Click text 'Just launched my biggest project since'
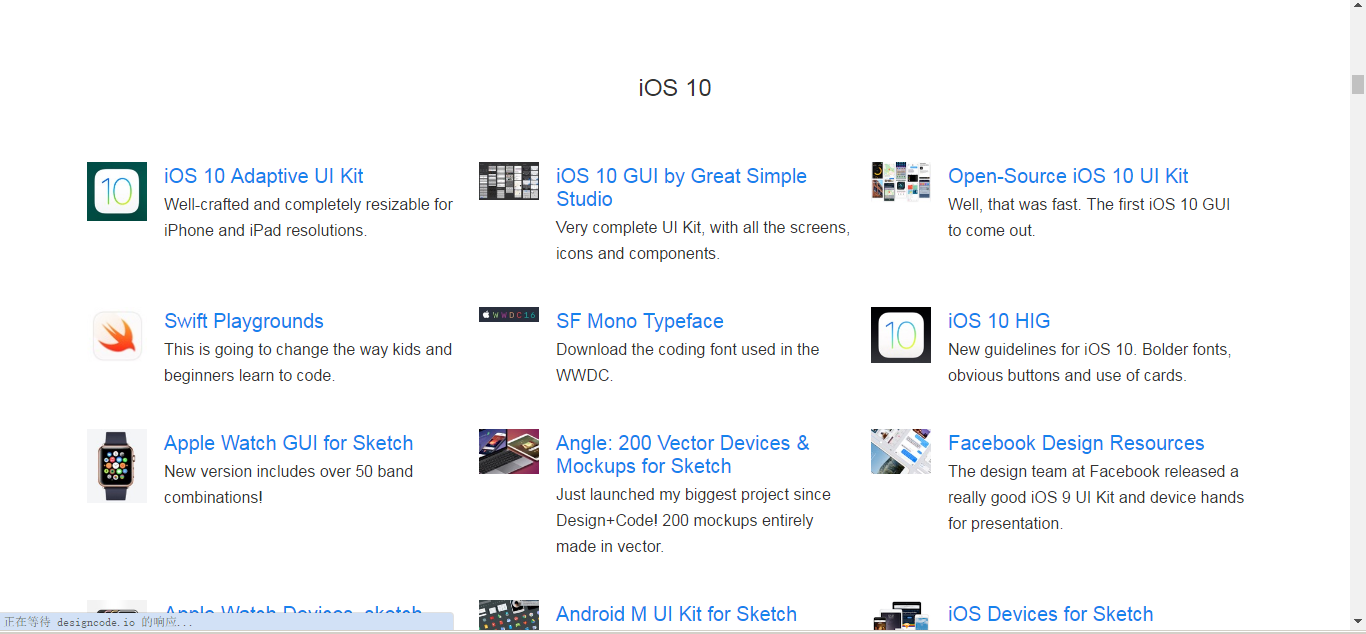1366x634 pixels. 693,494
